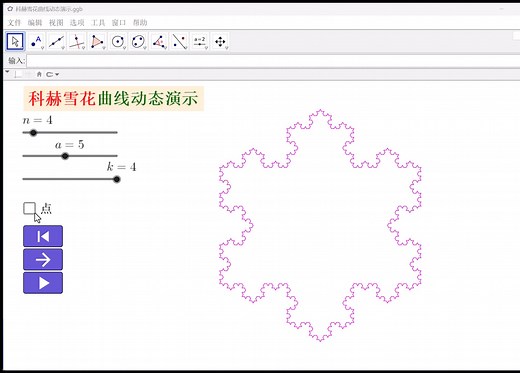Viewport: 520px width, 373px height.
Task: Select the Perpendicular Line tool
Action: [x=77, y=42]
